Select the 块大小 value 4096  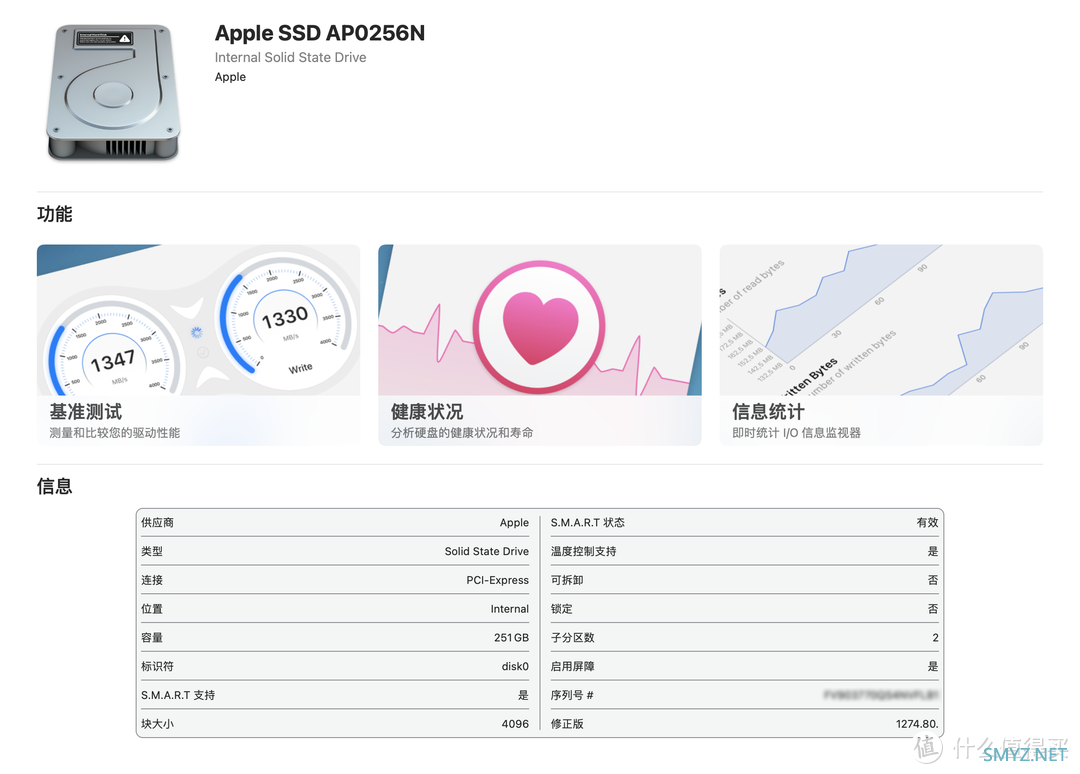pyautogui.click(x=515, y=724)
